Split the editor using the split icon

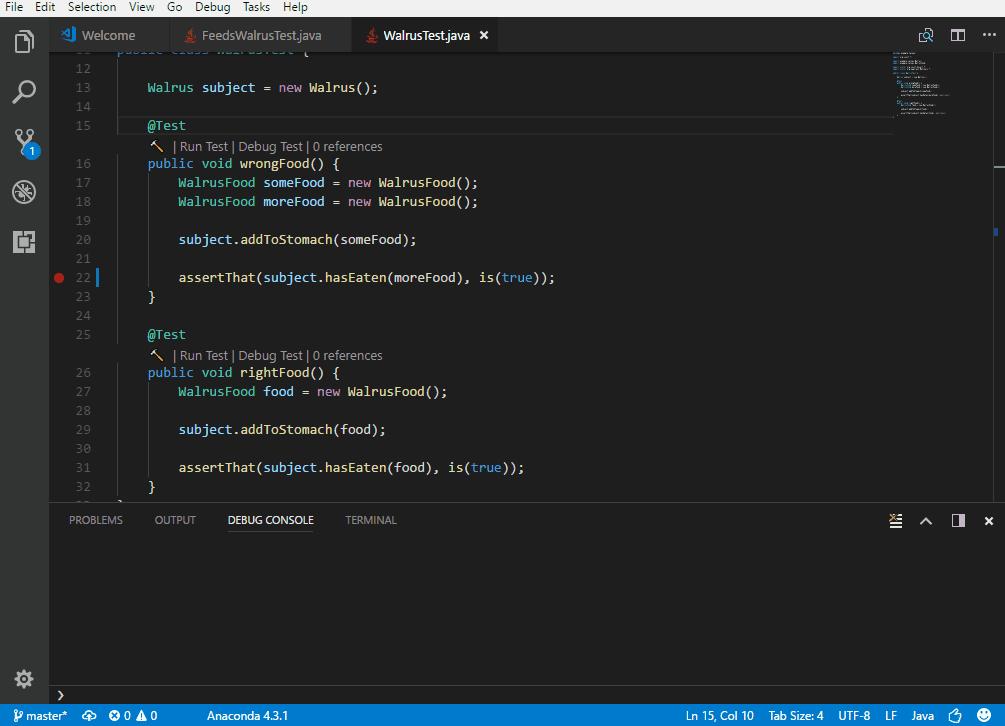click(958, 35)
